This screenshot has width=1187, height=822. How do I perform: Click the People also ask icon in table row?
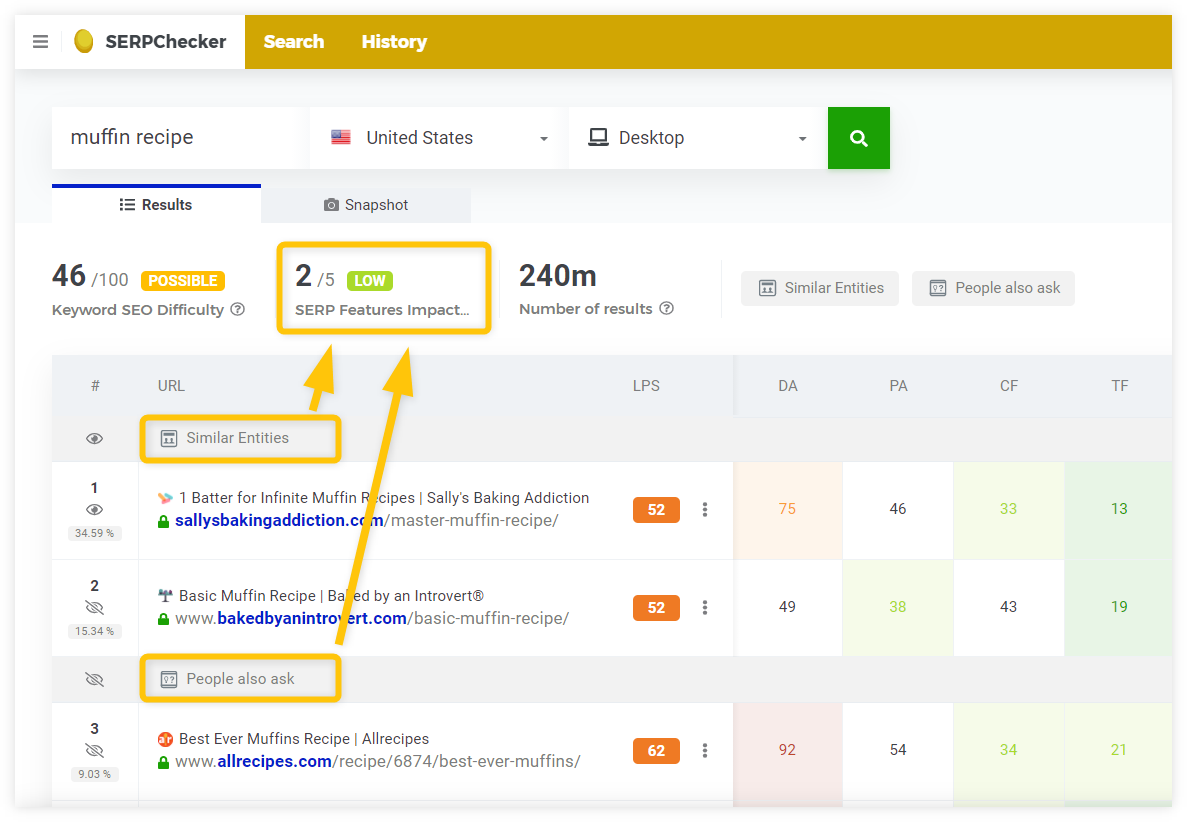click(169, 679)
